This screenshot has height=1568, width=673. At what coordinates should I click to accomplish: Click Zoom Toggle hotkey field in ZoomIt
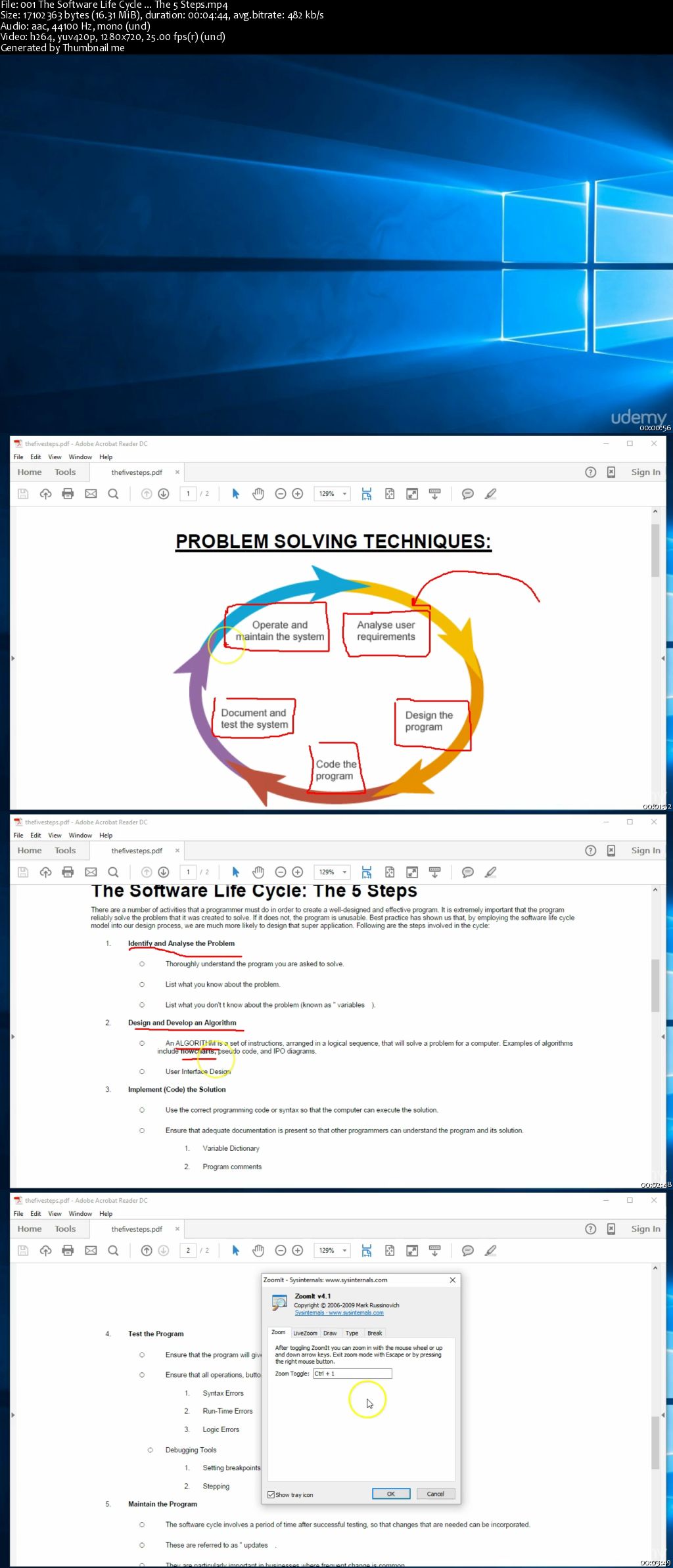[x=352, y=1374]
